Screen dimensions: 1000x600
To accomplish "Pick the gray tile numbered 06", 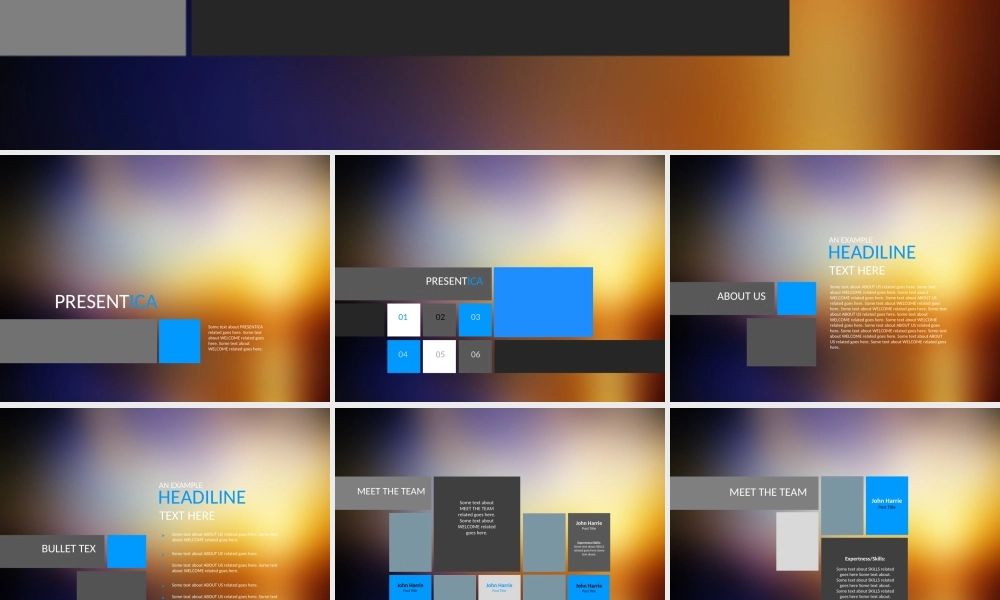I will coord(475,356).
